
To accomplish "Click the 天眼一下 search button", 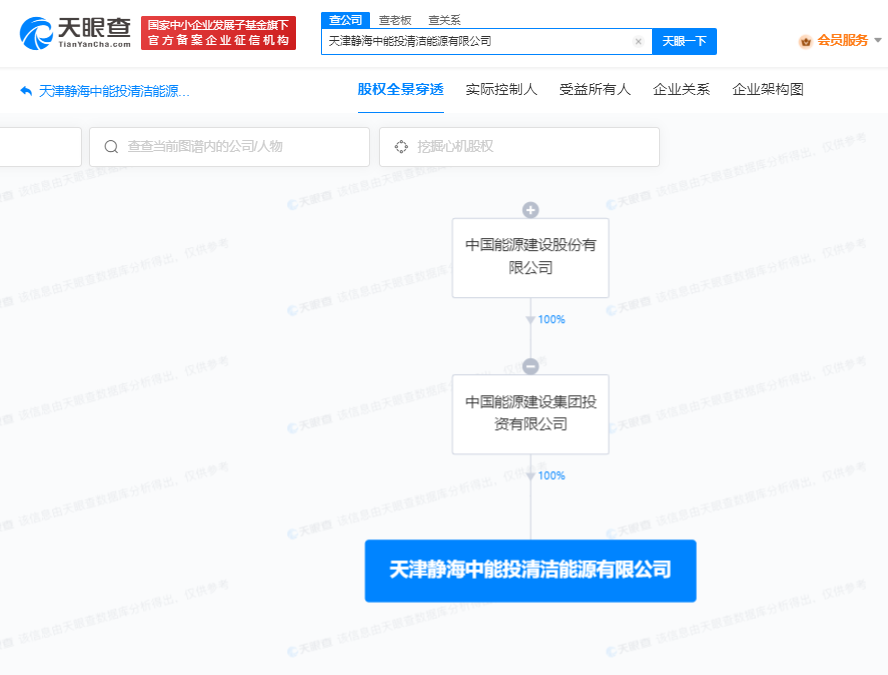I will click(684, 41).
